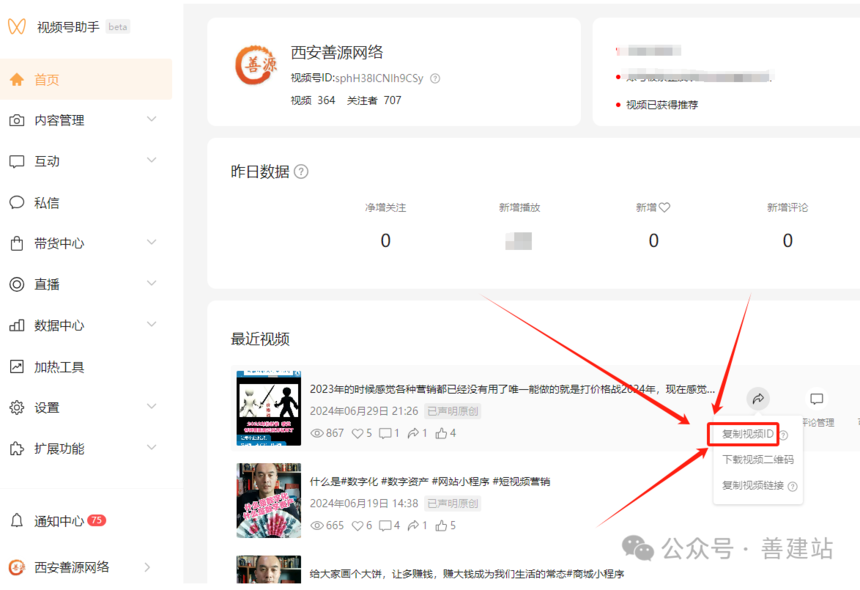Click the heart icon beside 新增
Screen dimensions: 860x590
(664, 207)
